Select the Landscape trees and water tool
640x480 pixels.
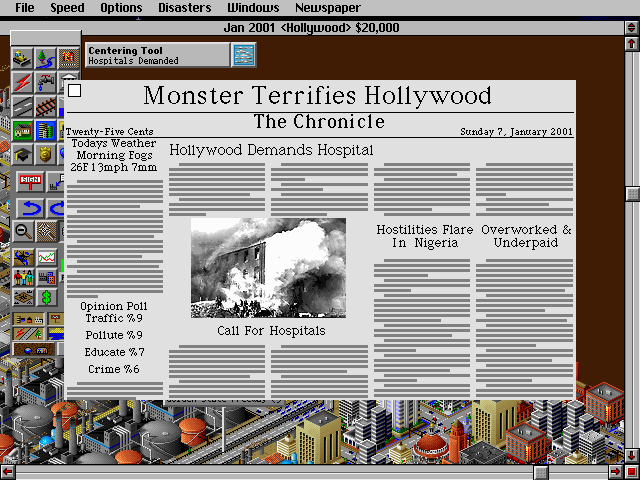click(x=46, y=59)
